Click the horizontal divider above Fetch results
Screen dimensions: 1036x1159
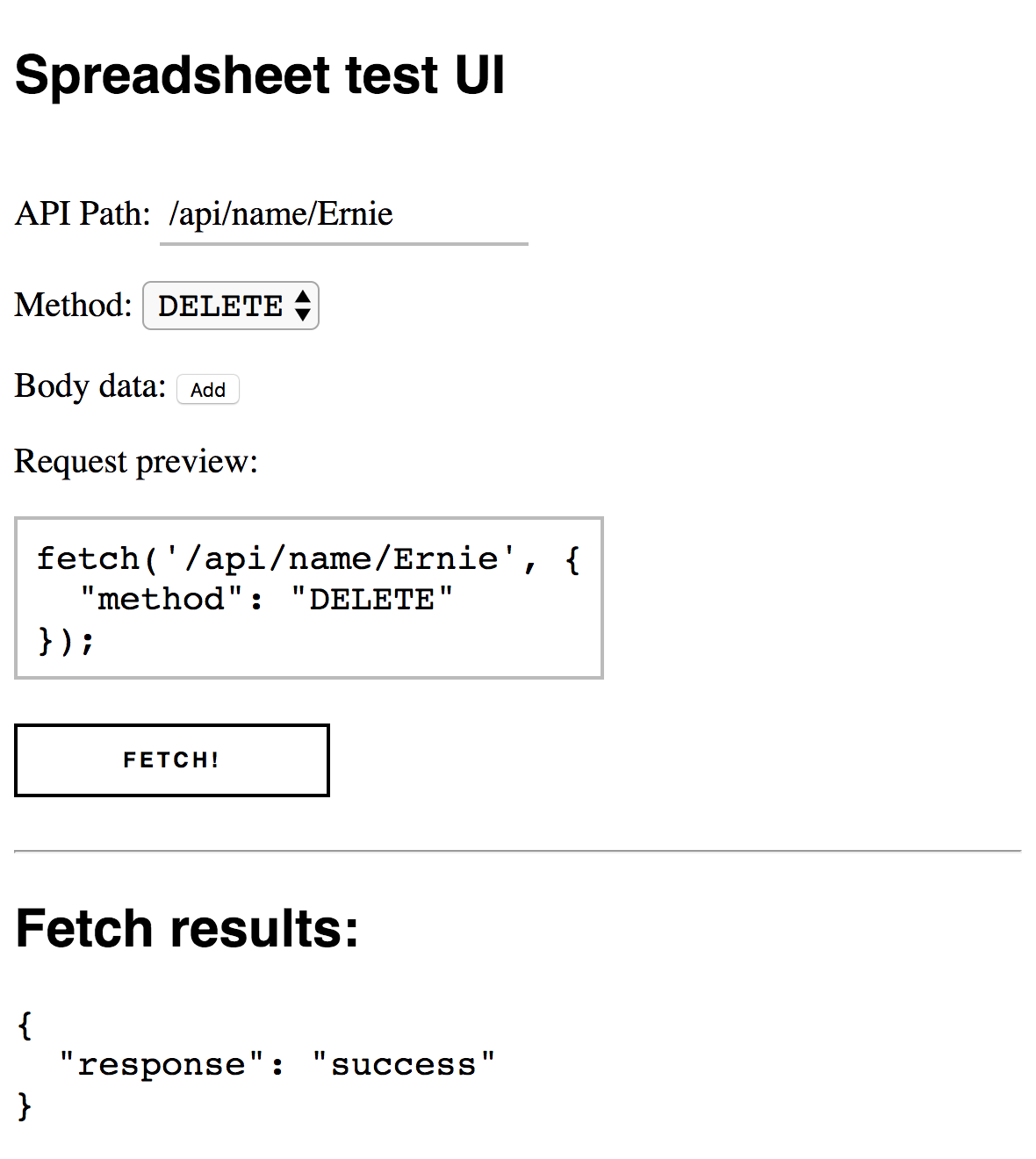pyautogui.click(x=518, y=851)
